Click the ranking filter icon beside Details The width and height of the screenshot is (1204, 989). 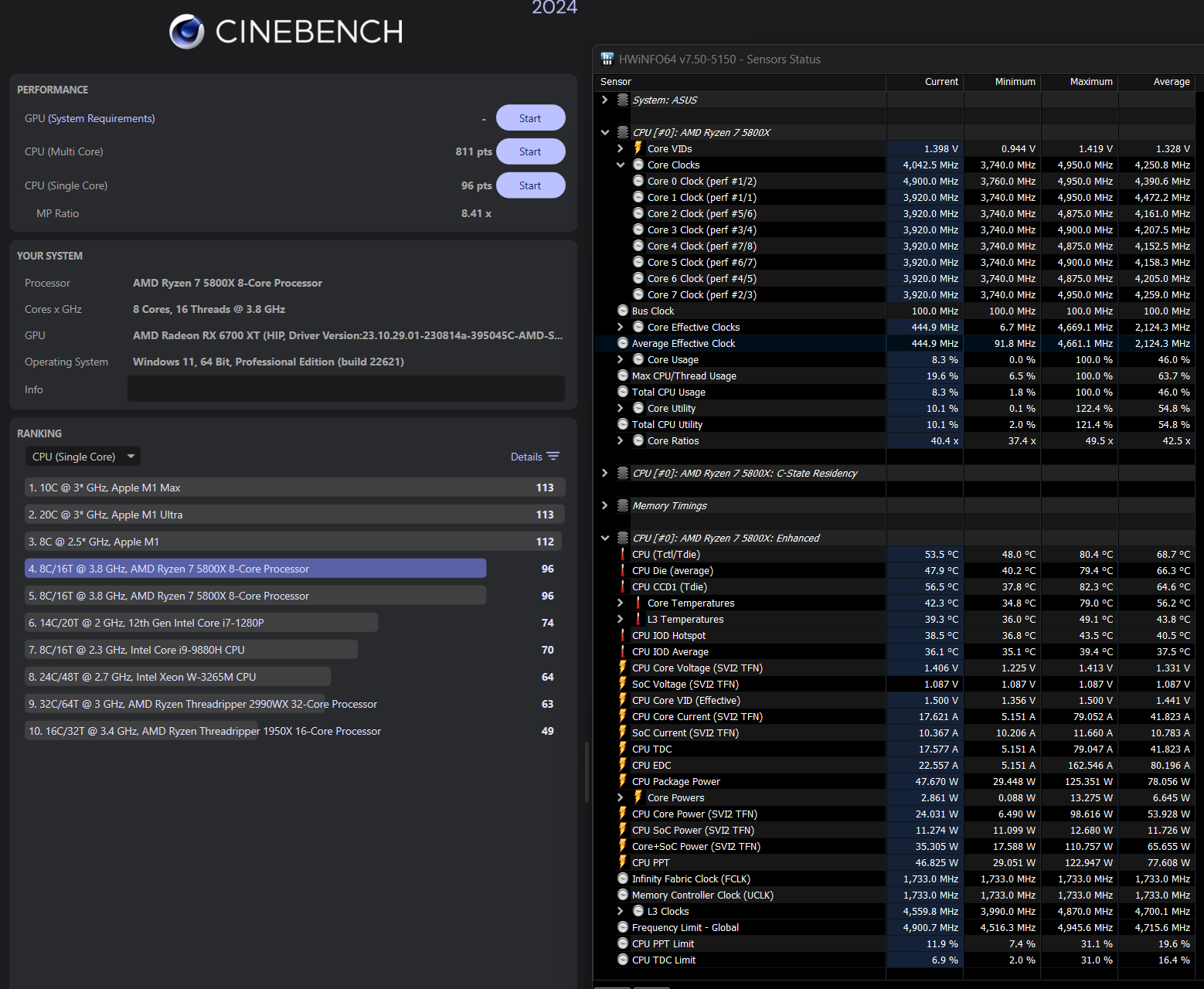pyautogui.click(x=553, y=457)
